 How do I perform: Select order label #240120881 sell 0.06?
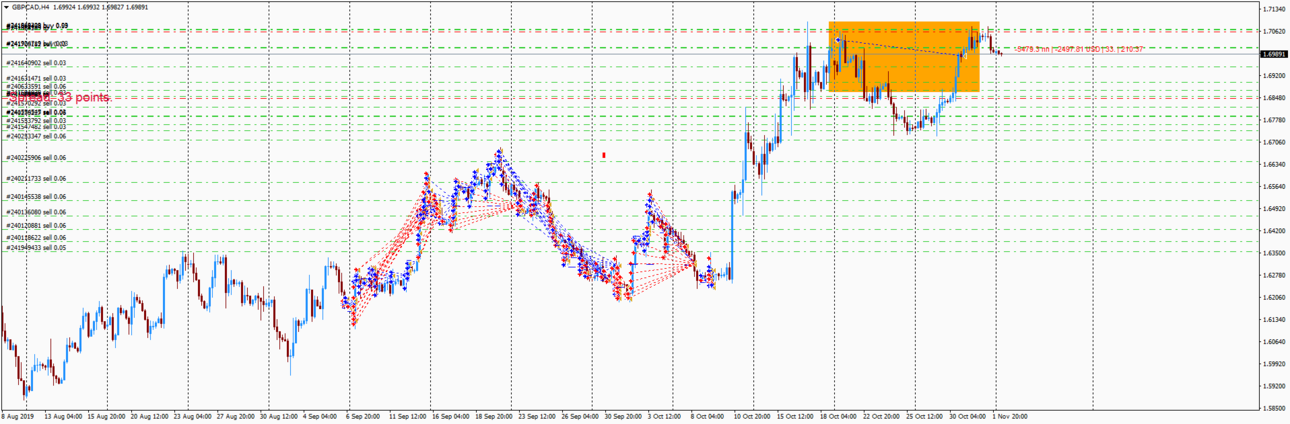36,226
